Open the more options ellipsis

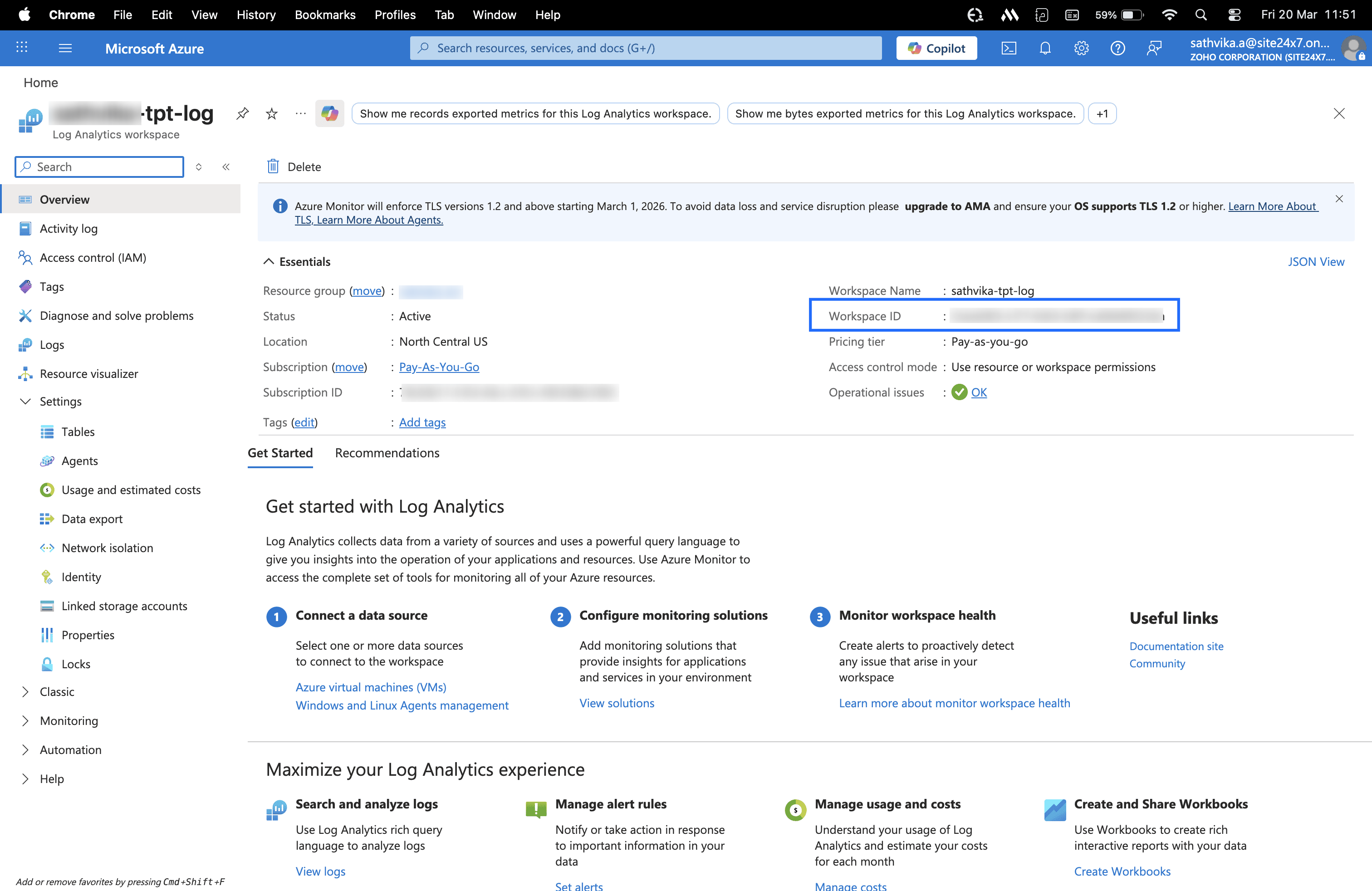point(300,113)
